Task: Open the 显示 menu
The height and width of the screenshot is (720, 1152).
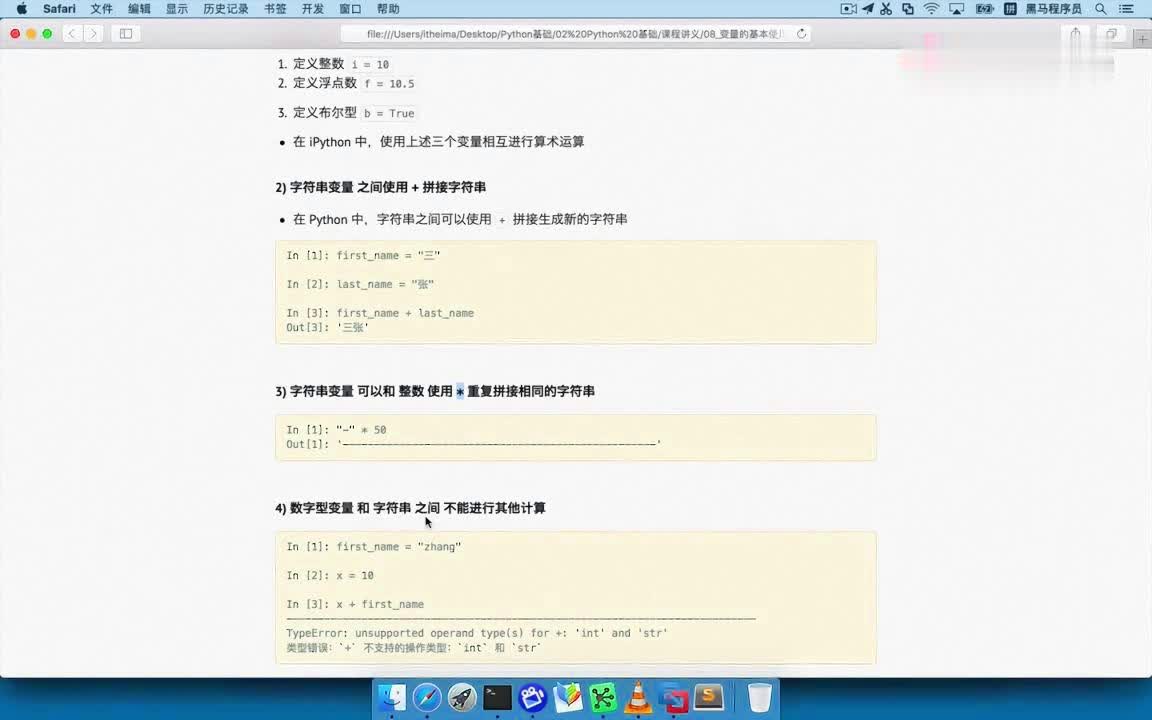Action: (176, 9)
